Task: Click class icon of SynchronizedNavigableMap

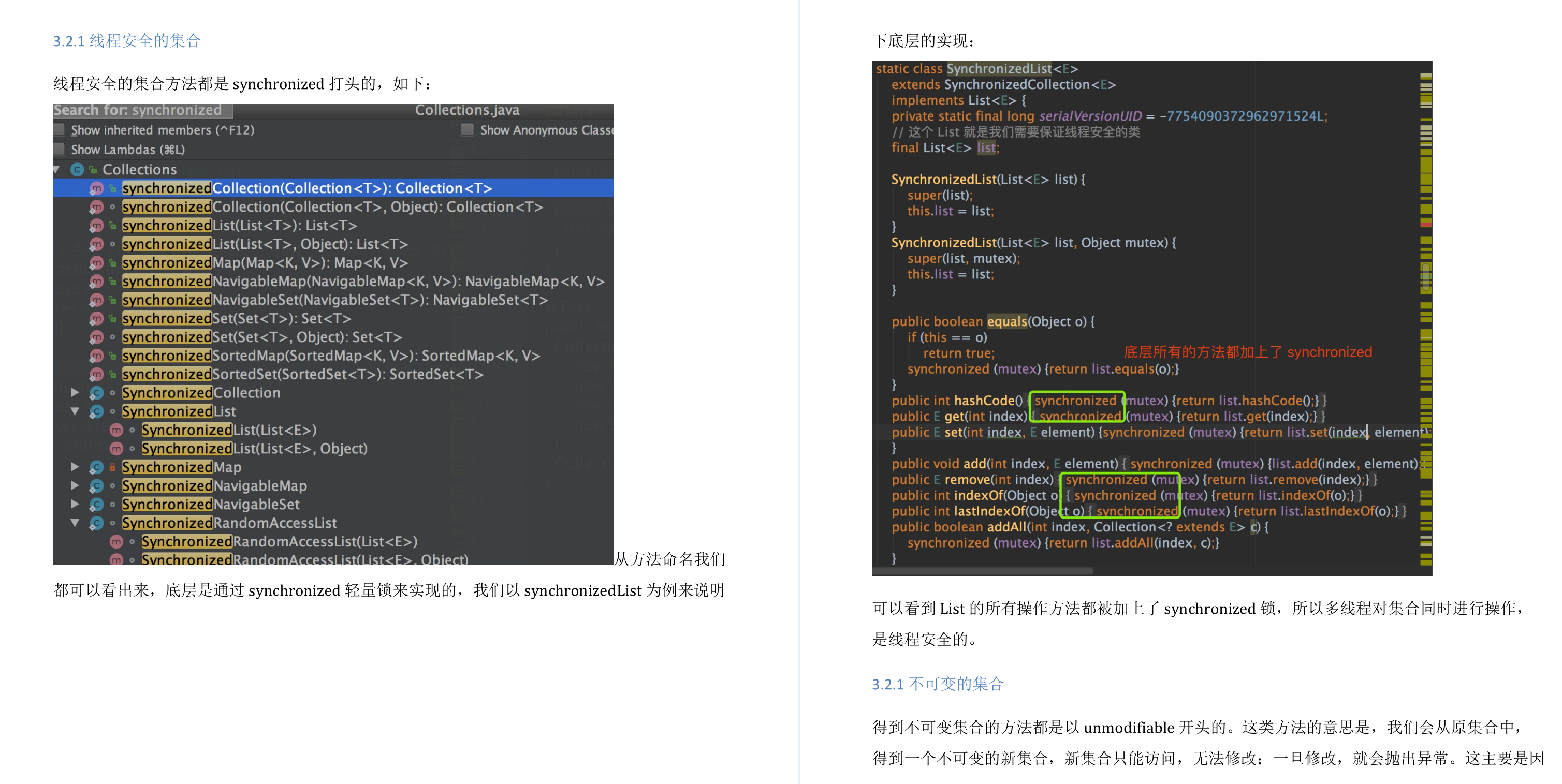Action: pos(96,486)
